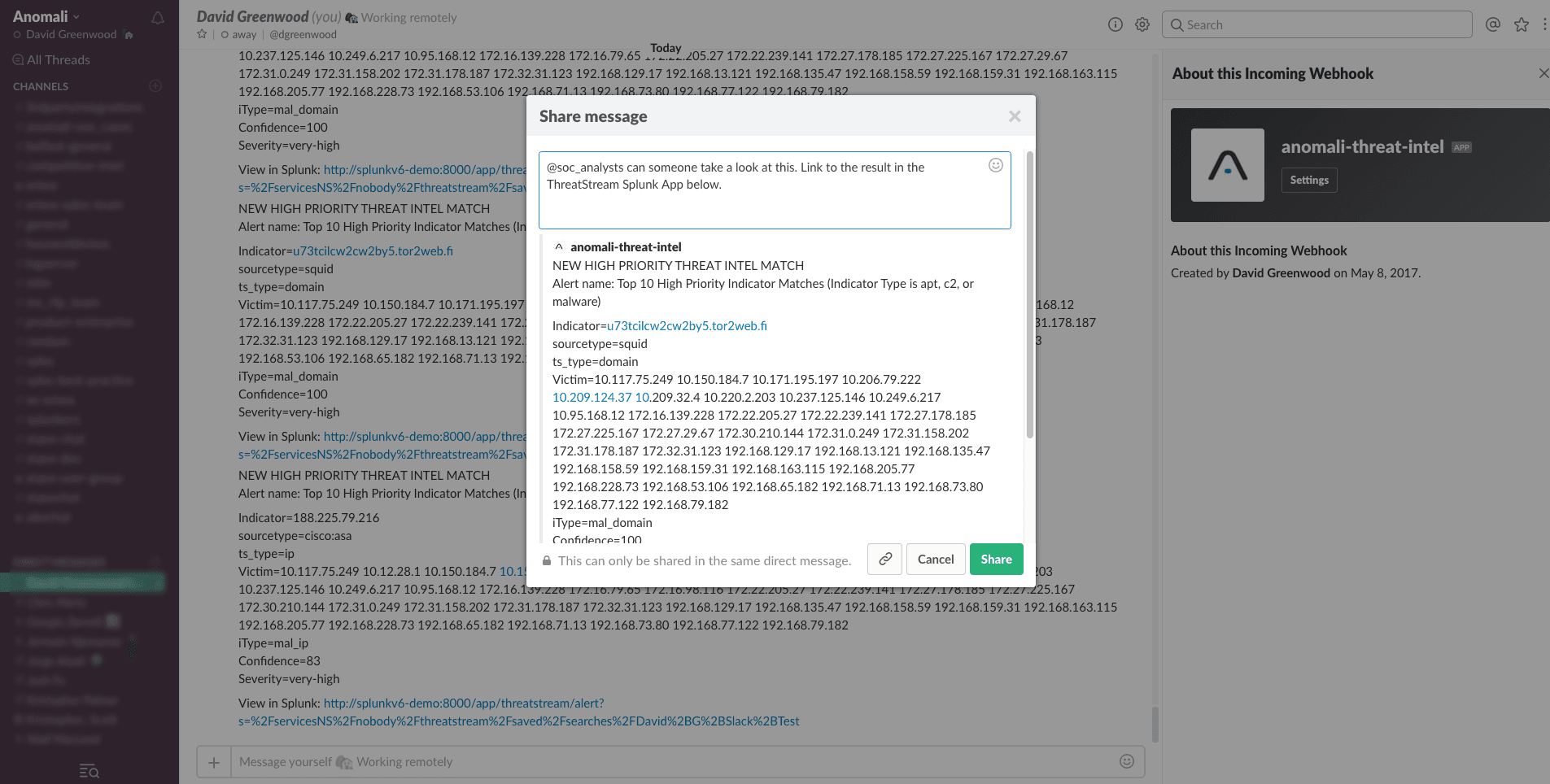The height and width of the screenshot is (784, 1550).
Task: Open the channel settings gear
Action: (1142, 24)
